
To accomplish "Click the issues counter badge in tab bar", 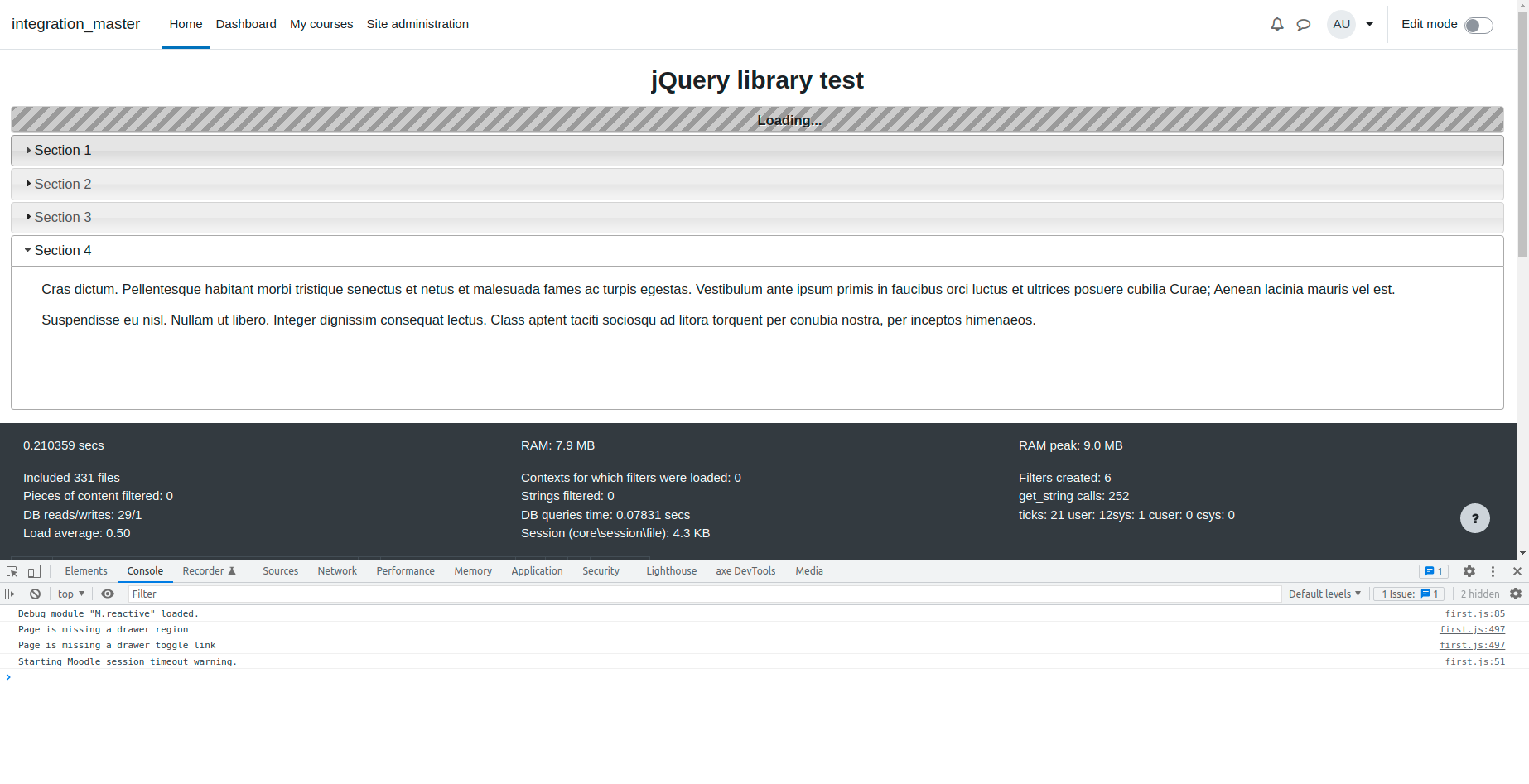I will tap(1434, 571).
